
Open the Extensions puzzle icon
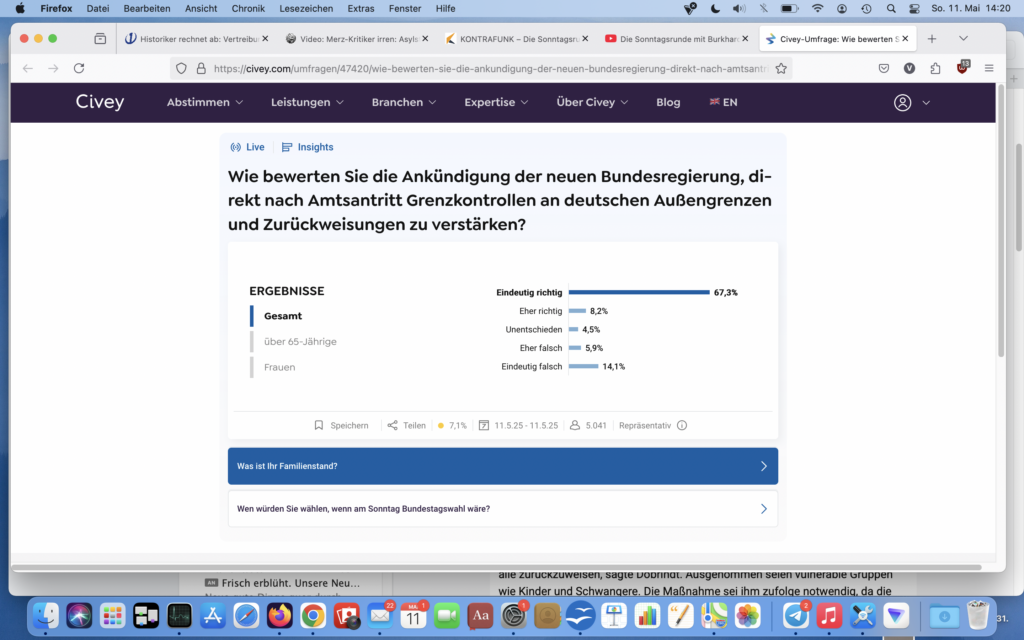(x=935, y=69)
